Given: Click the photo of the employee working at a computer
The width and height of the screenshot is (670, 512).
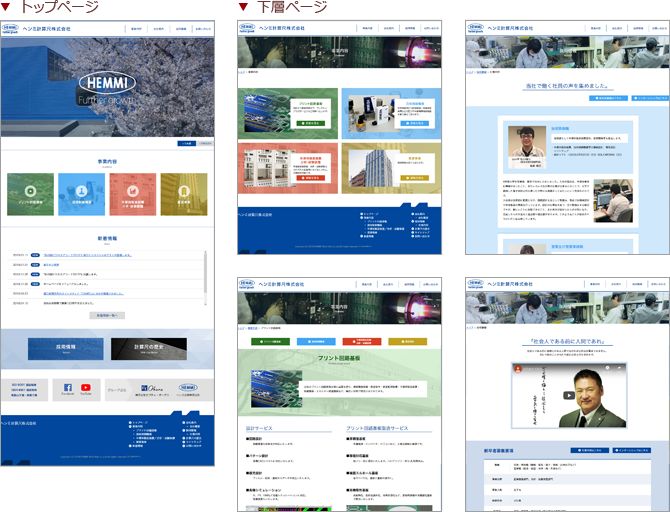Looking at the screenshot, I should pos(613,201).
